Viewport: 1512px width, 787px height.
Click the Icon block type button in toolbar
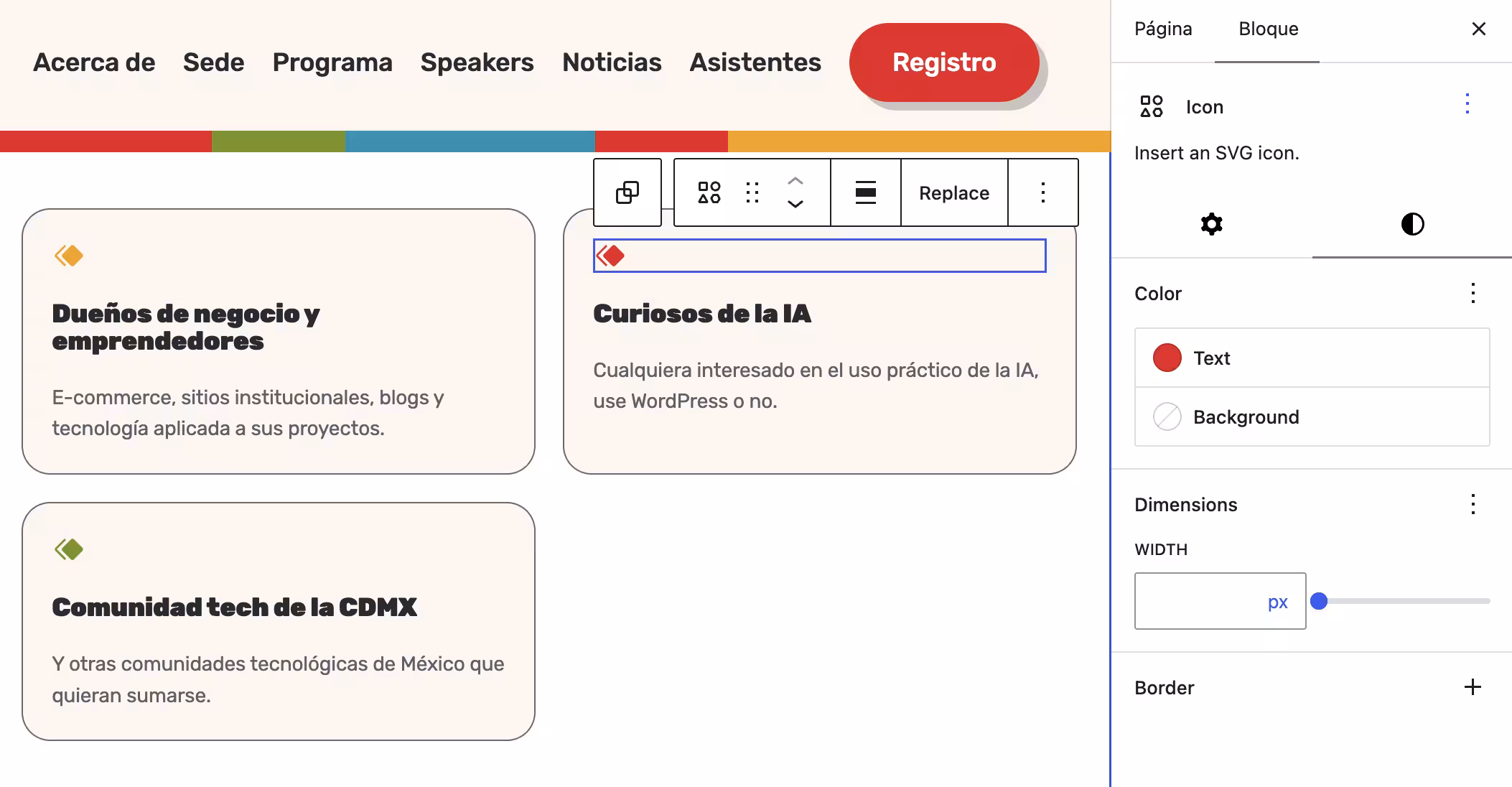[709, 192]
